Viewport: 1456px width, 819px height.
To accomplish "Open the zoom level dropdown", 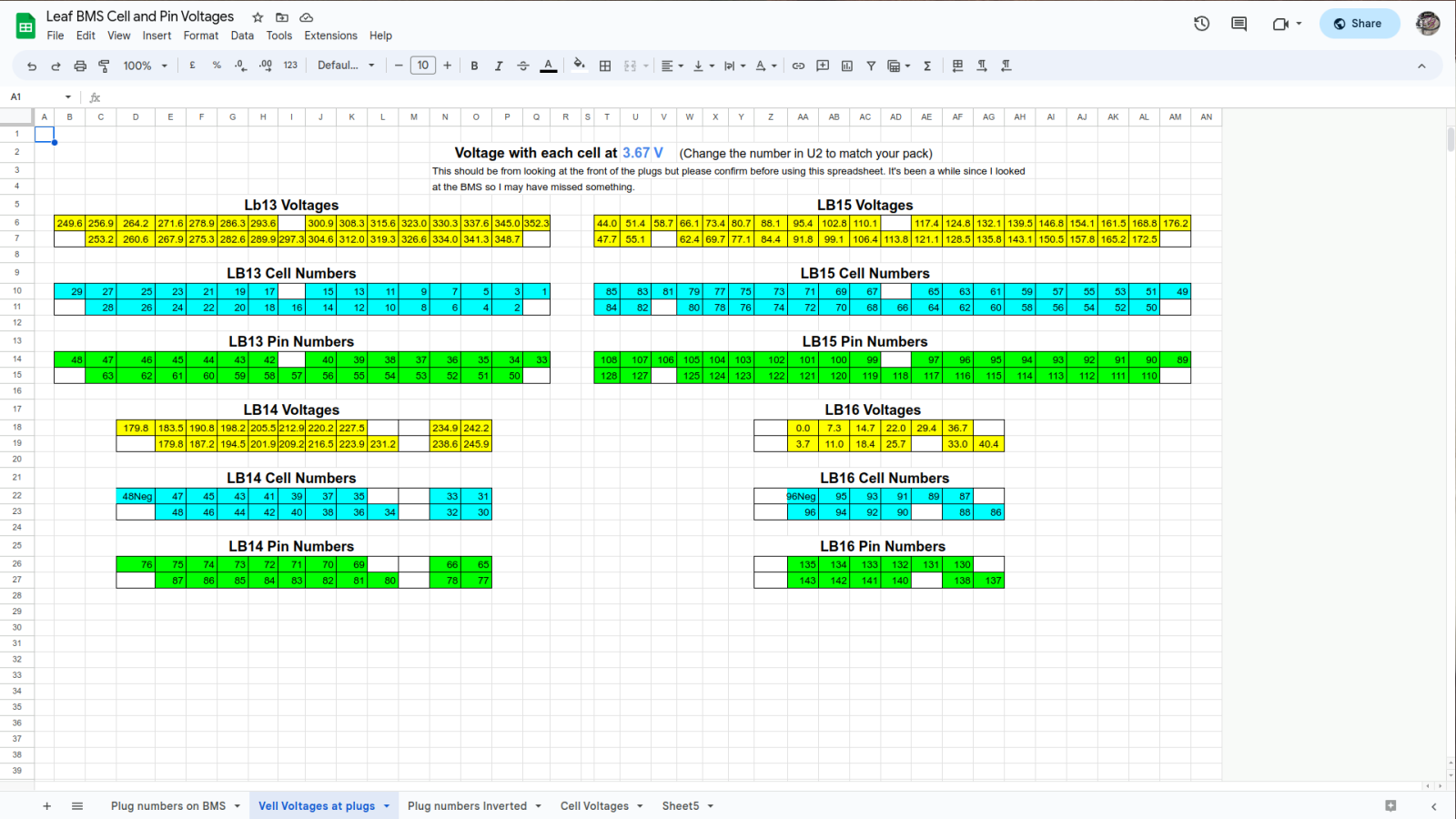I will click(146, 66).
